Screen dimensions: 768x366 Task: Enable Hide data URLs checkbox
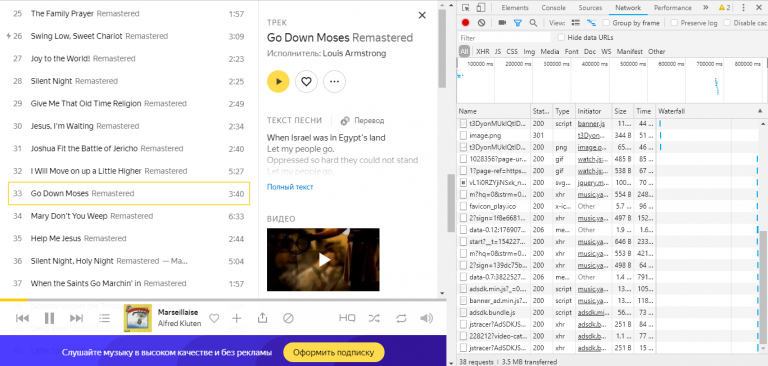(561, 37)
